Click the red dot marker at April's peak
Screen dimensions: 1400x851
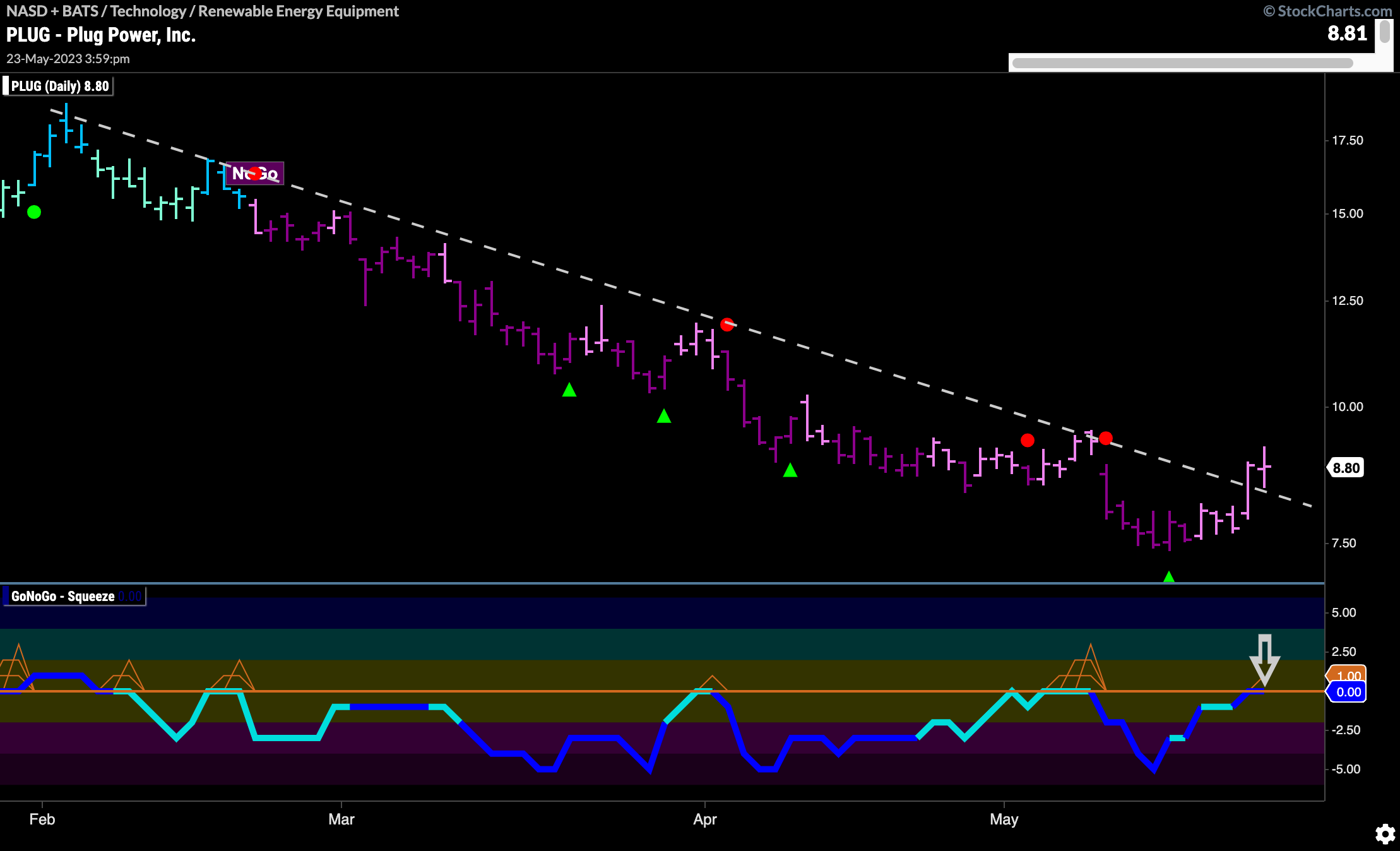727,324
